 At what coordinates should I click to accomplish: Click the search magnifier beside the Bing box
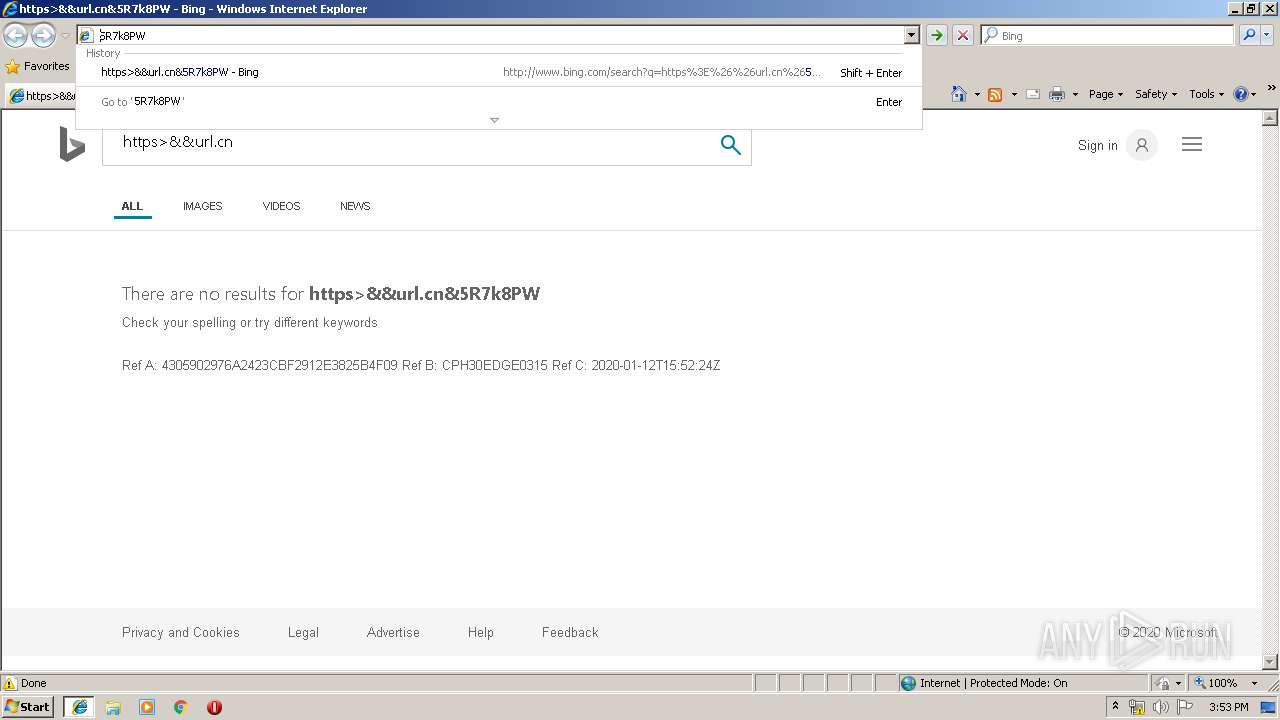1248,35
